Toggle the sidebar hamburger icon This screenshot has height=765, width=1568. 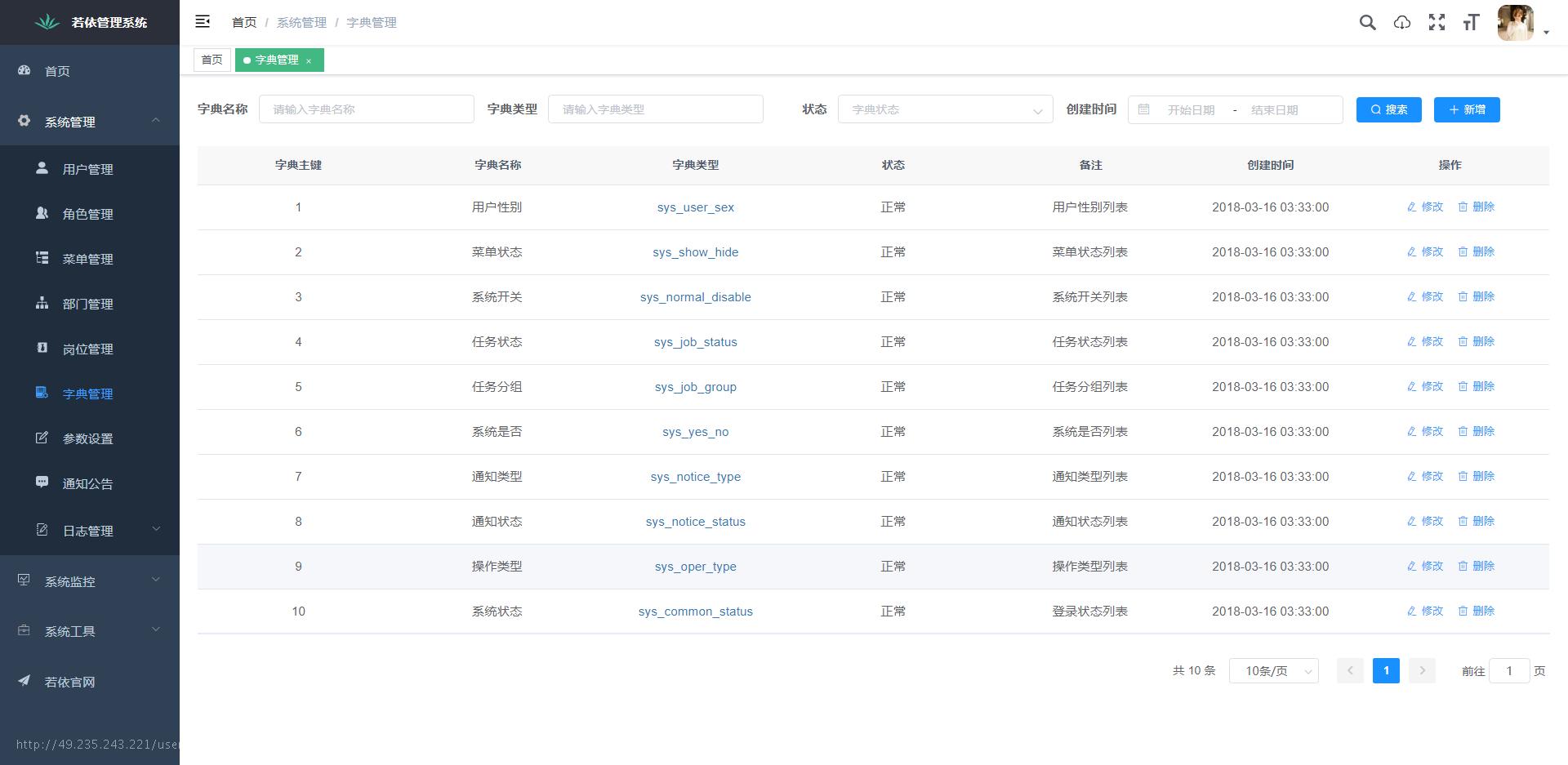[x=203, y=22]
